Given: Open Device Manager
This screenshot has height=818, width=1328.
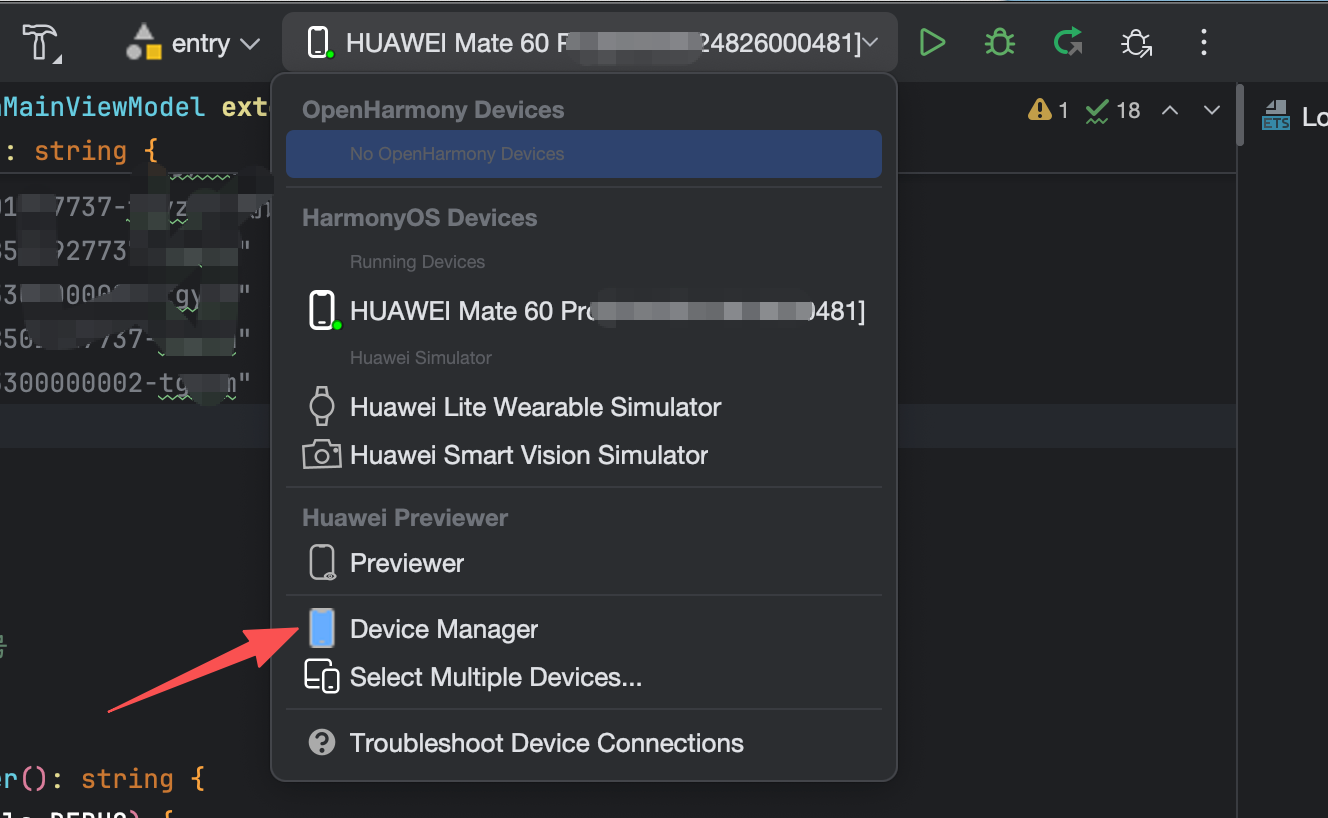Looking at the screenshot, I should tap(443, 629).
